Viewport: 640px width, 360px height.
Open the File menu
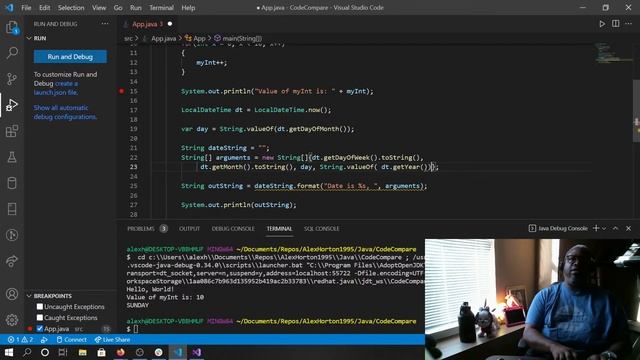(x=26, y=8)
